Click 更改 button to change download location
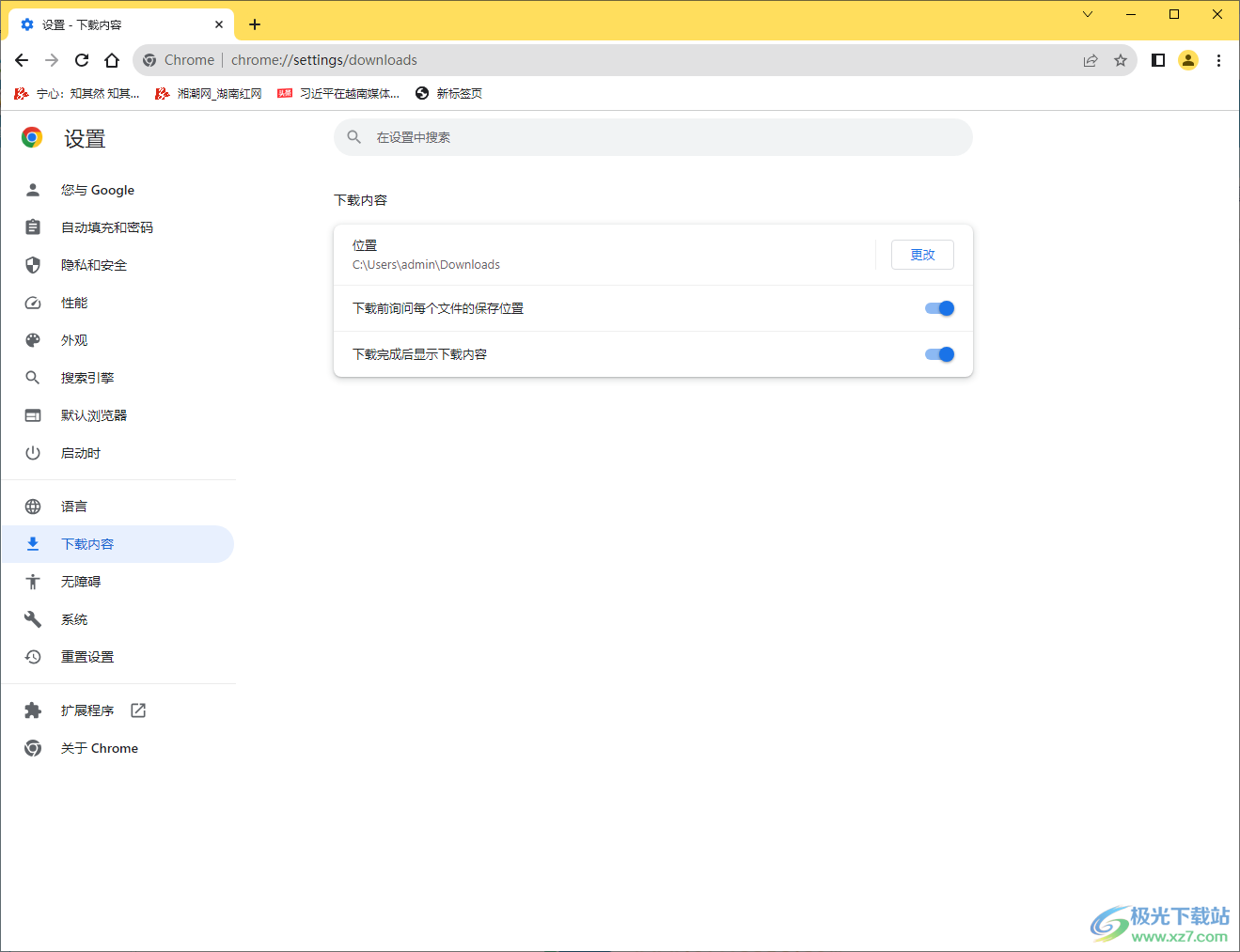The height and width of the screenshot is (952, 1240). tap(922, 255)
